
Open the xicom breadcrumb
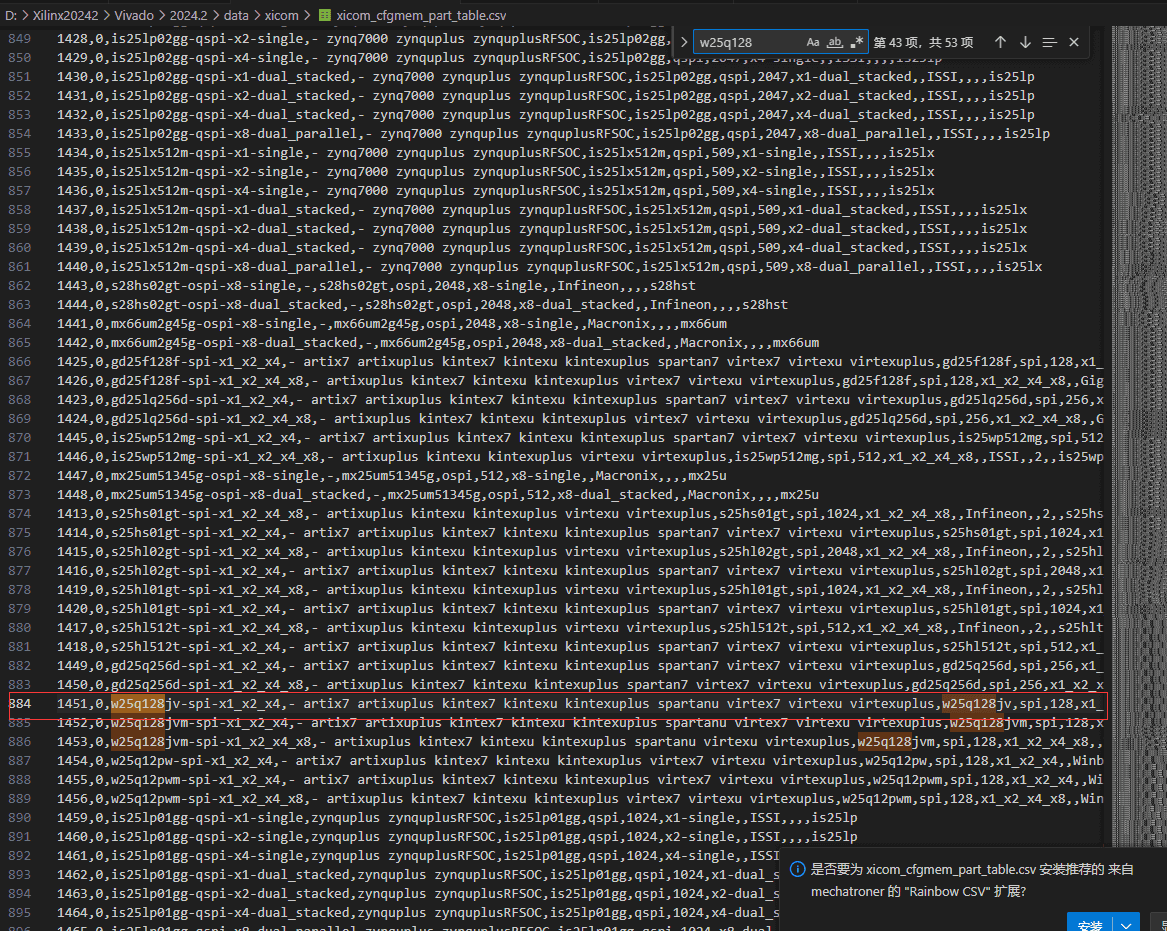click(281, 15)
